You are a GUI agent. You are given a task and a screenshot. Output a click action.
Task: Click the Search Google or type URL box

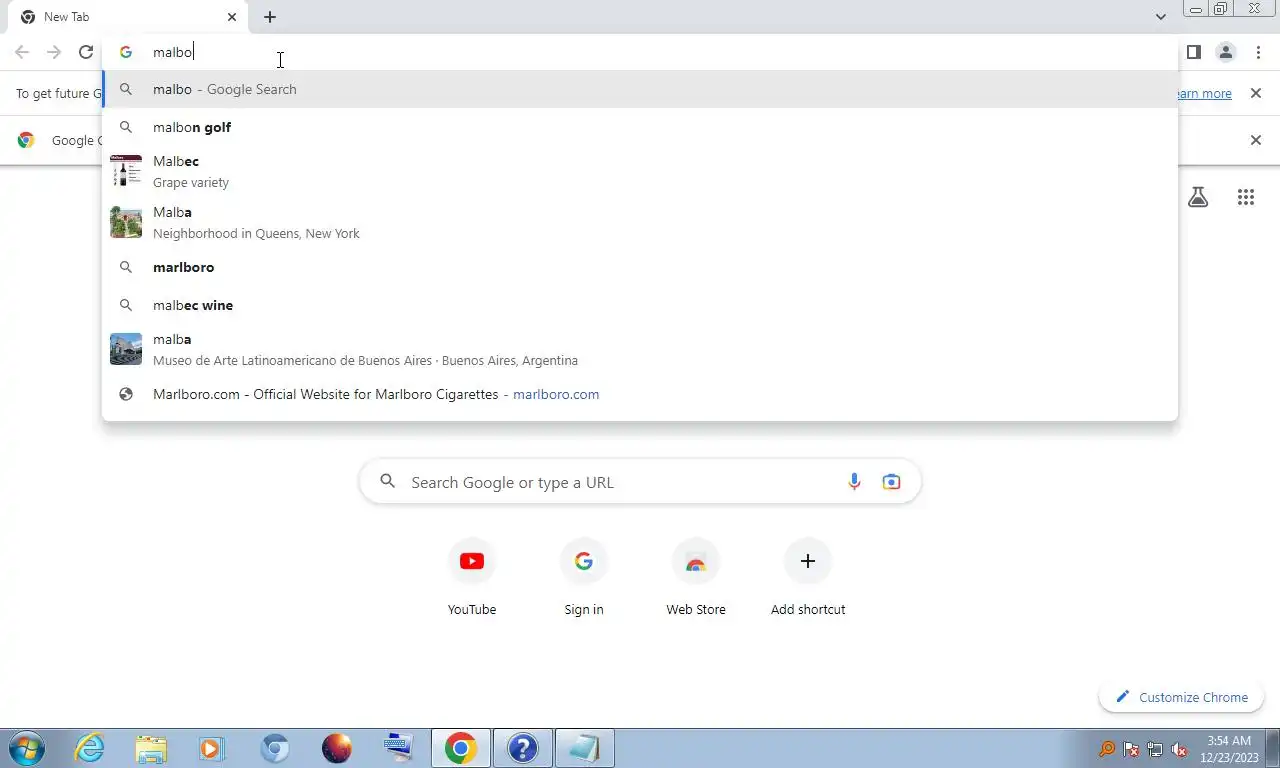[x=640, y=482]
